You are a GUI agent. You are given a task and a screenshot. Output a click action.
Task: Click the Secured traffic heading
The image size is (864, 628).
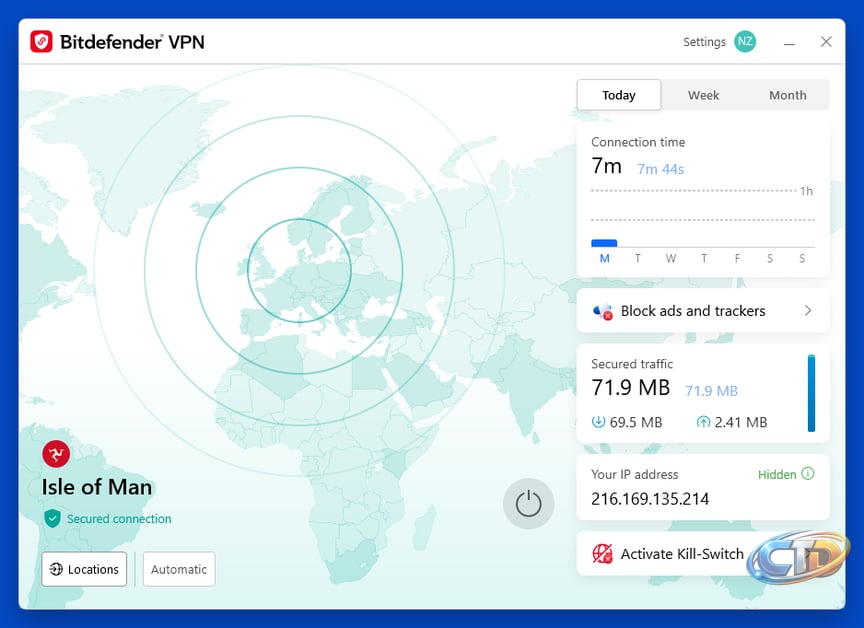632,364
